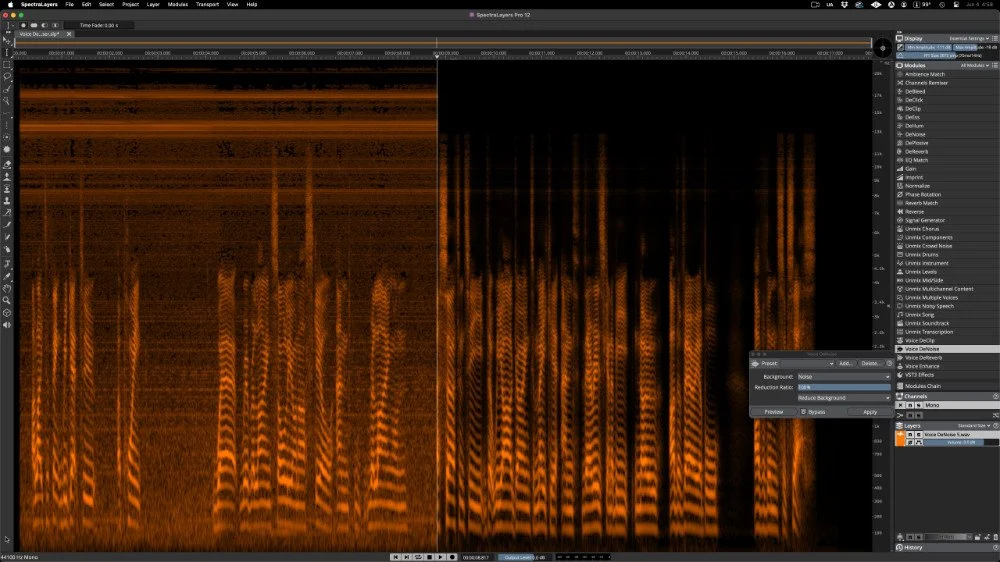
Task: Select the rectangular selection tool
Action: pyautogui.click(x=7, y=64)
